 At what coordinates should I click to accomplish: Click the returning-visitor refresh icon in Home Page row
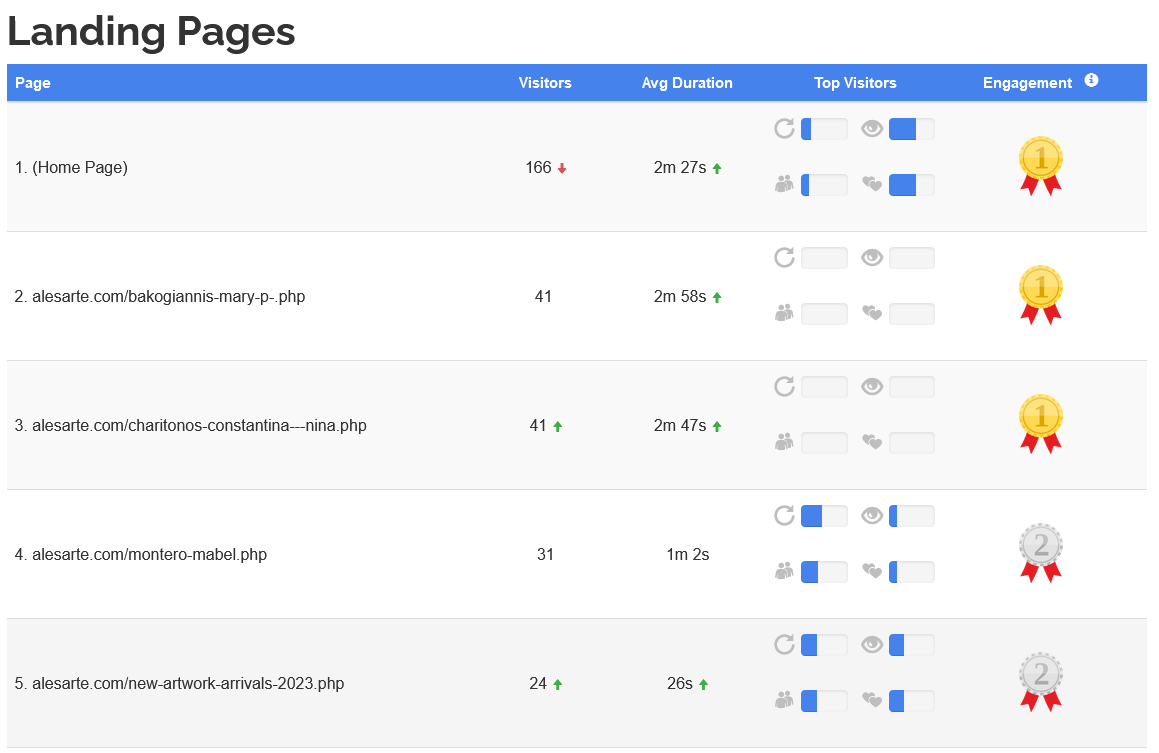(784, 129)
